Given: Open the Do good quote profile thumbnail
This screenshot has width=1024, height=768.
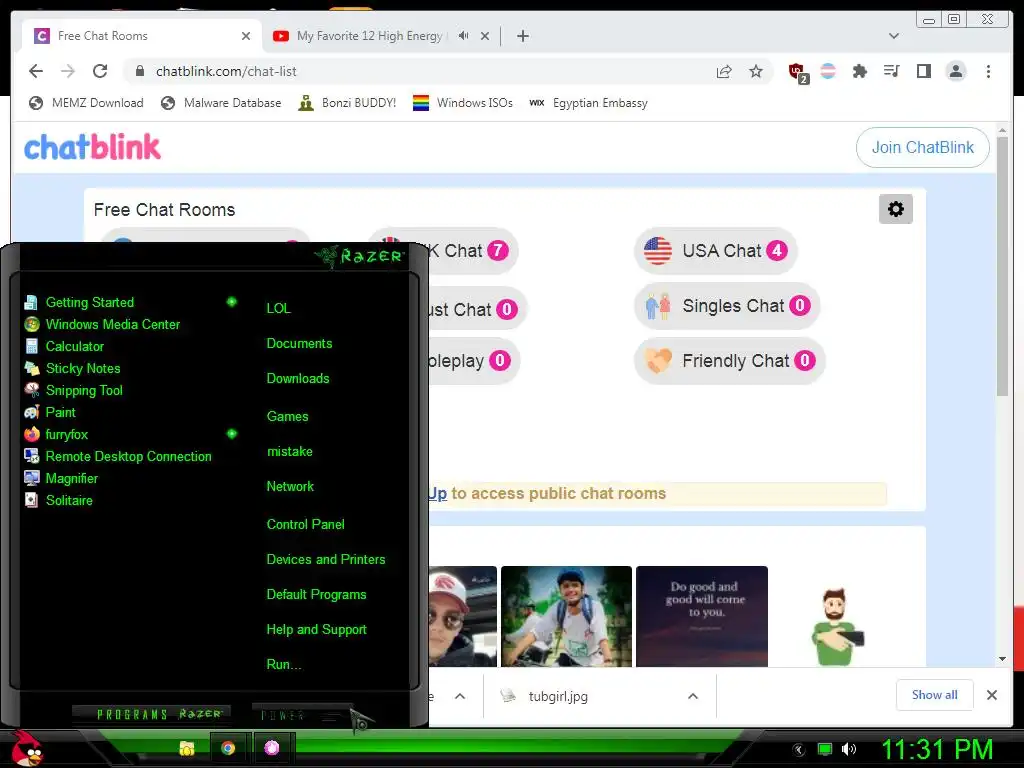Looking at the screenshot, I should point(702,616).
